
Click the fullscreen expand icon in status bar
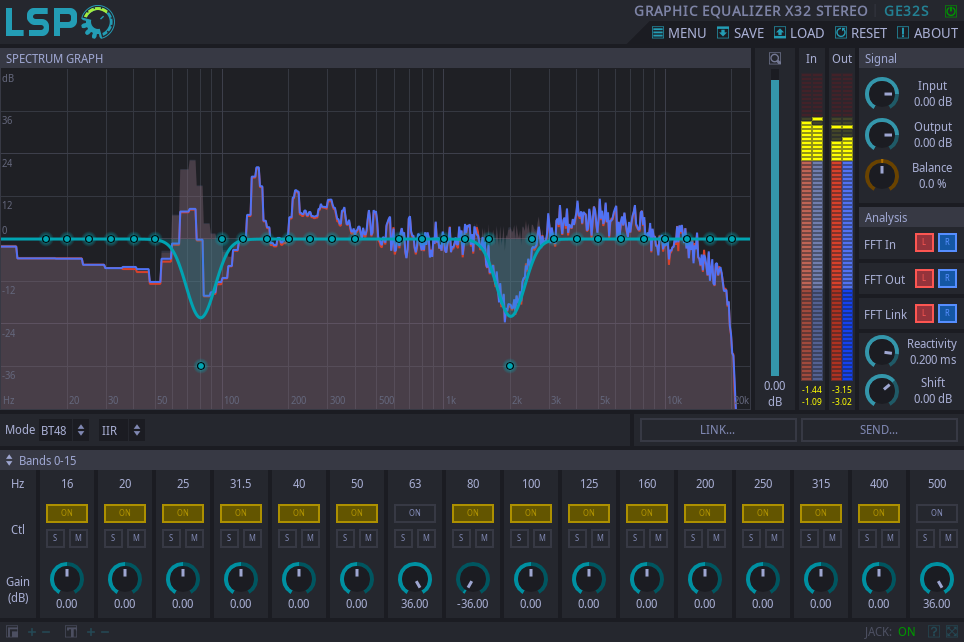(x=952, y=632)
